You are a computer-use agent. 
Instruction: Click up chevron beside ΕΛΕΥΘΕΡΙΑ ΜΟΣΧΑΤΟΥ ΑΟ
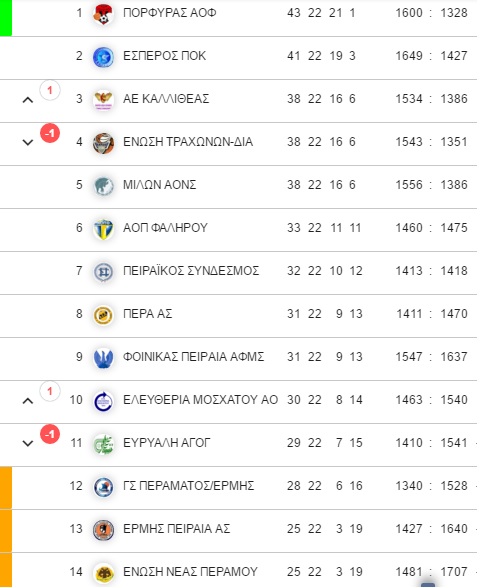click(28, 401)
